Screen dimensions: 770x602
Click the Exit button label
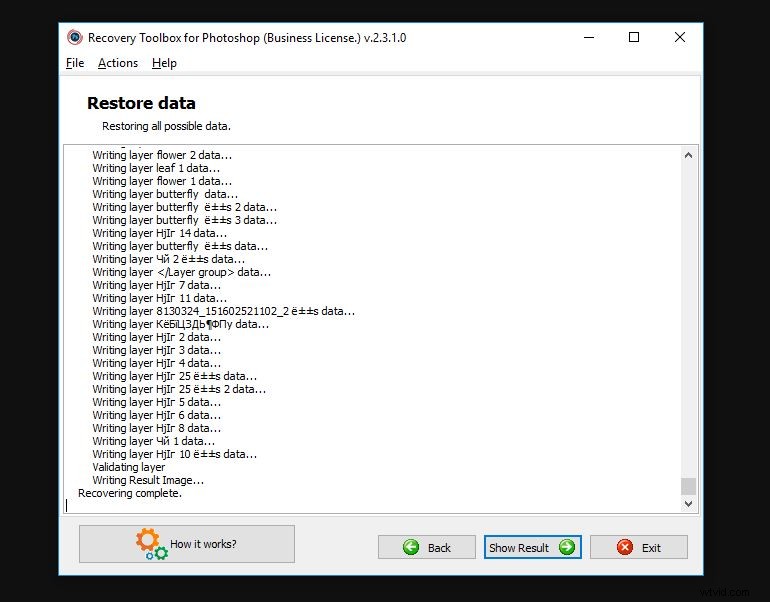tap(651, 547)
